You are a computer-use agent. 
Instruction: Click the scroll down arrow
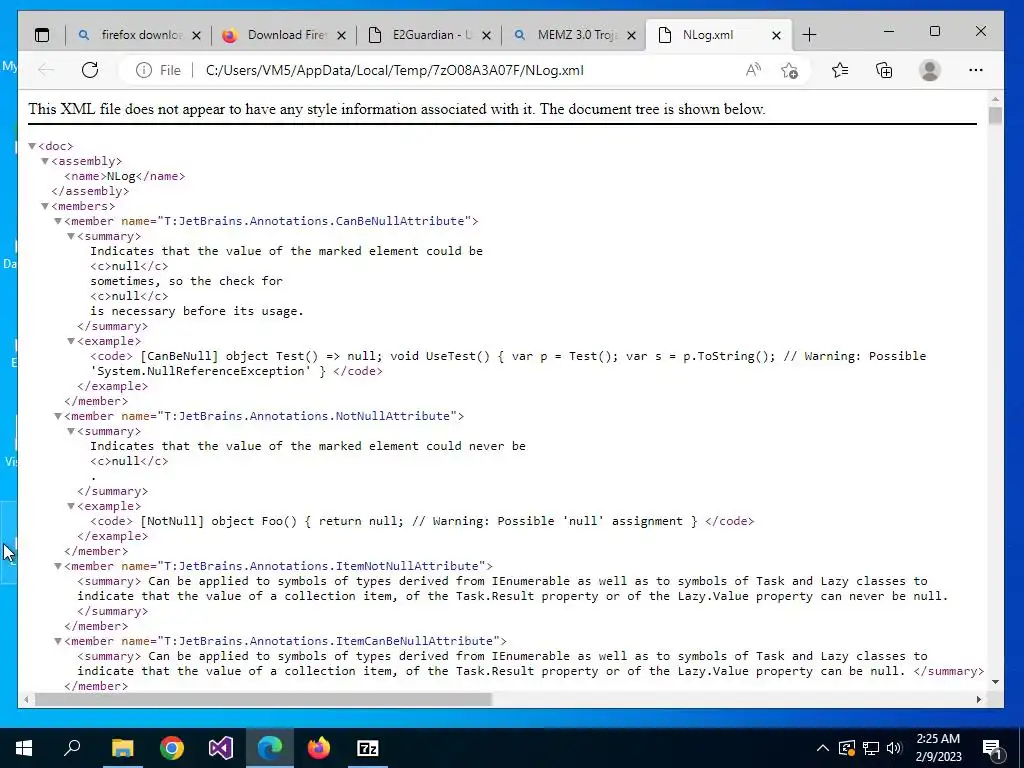pos(995,682)
